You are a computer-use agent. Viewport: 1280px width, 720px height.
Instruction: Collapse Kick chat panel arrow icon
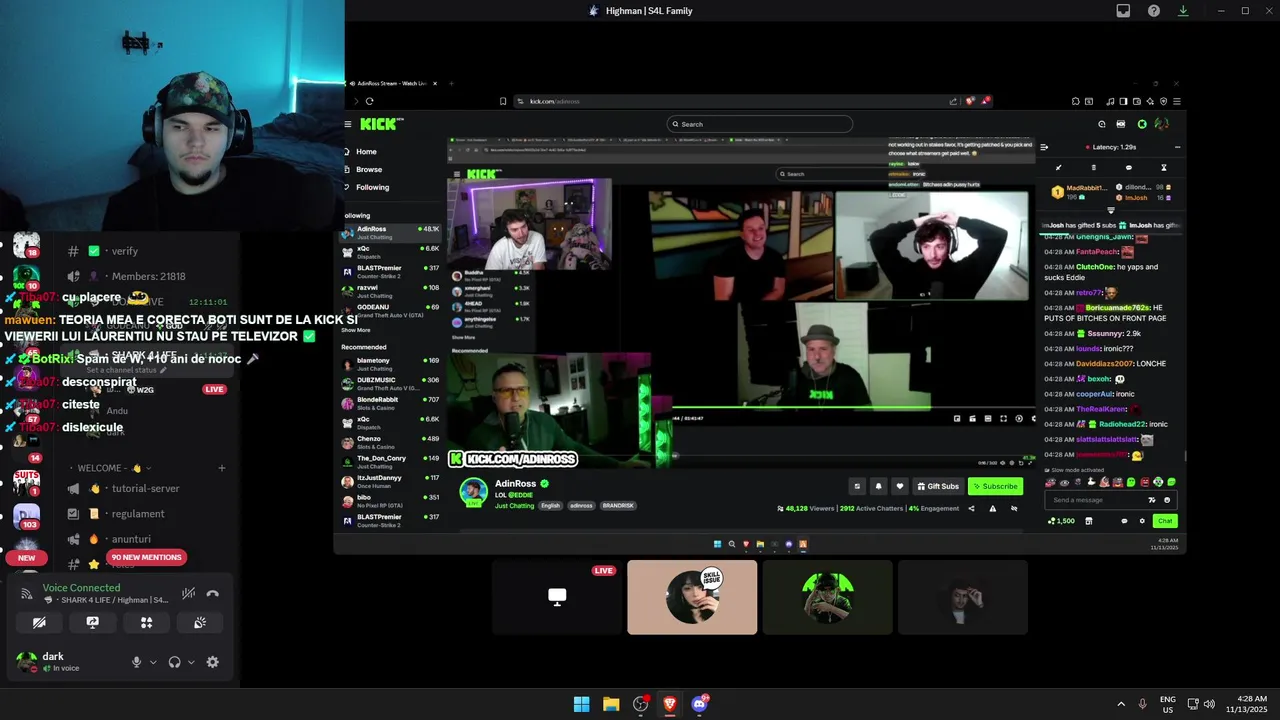(1044, 147)
